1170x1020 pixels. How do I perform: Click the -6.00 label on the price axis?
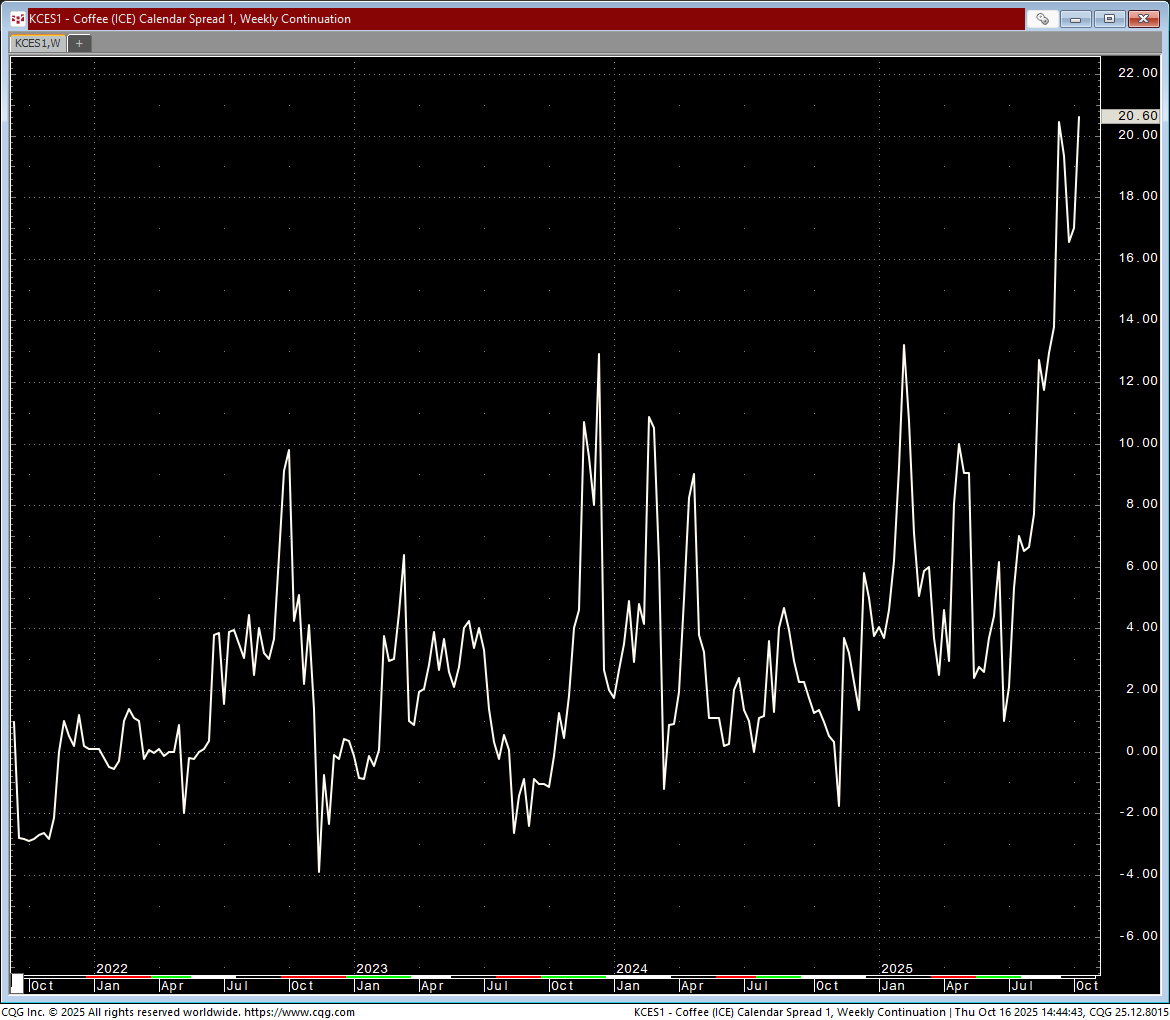click(1136, 936)
